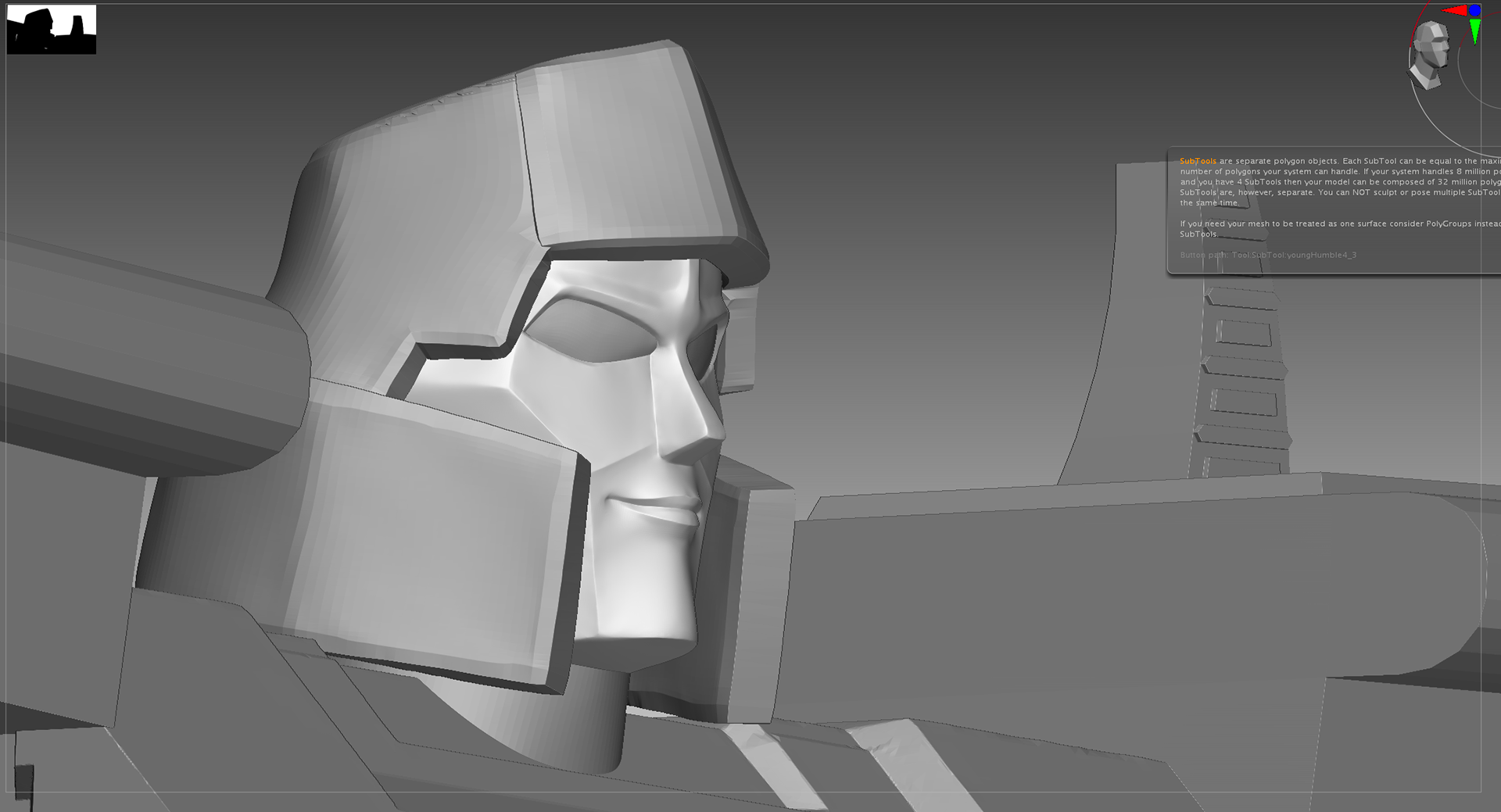Click the blue Z-axis dot
The width and height of the screenshot is (1501, 812).
(x=1474, y=10)
